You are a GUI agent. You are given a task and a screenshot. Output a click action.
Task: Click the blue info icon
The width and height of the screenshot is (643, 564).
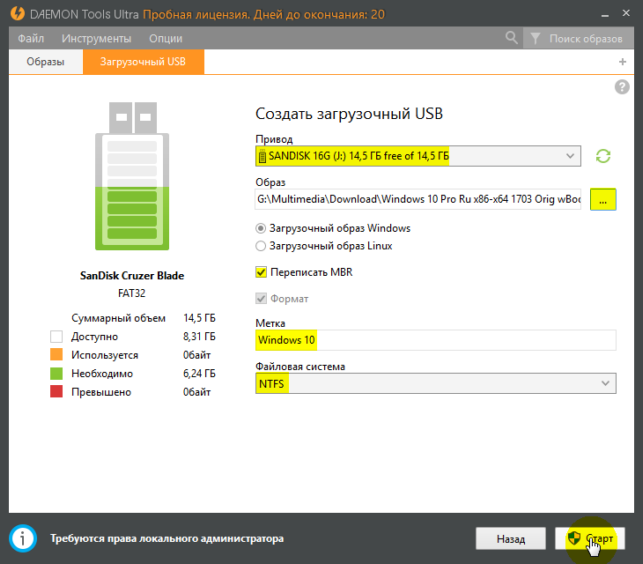[x=23, y=538]
